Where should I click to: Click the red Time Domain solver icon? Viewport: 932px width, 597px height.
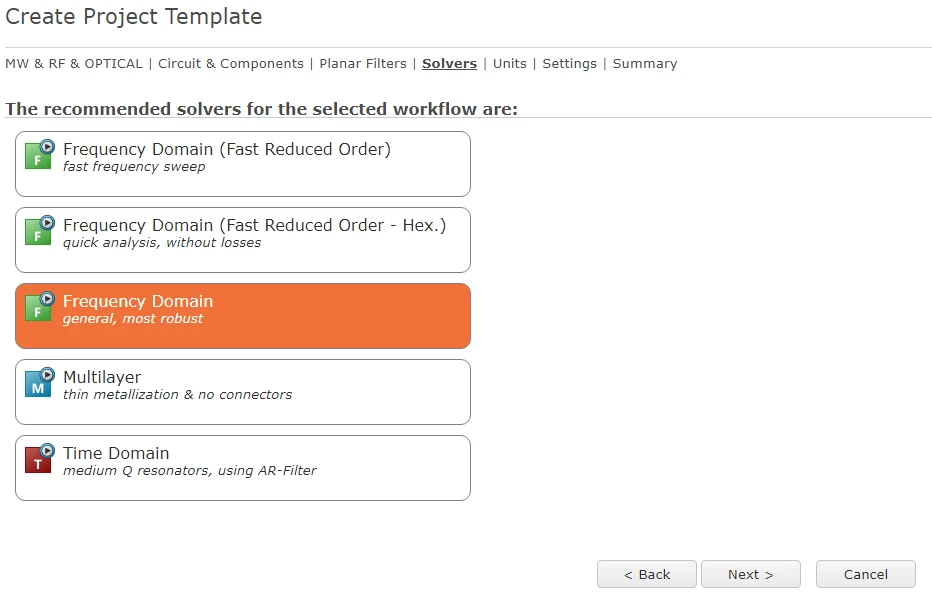(x=40, y=459)
